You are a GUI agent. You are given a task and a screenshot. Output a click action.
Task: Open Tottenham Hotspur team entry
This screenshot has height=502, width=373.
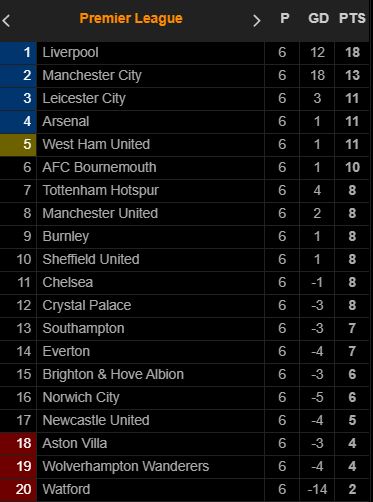point(184,191)
